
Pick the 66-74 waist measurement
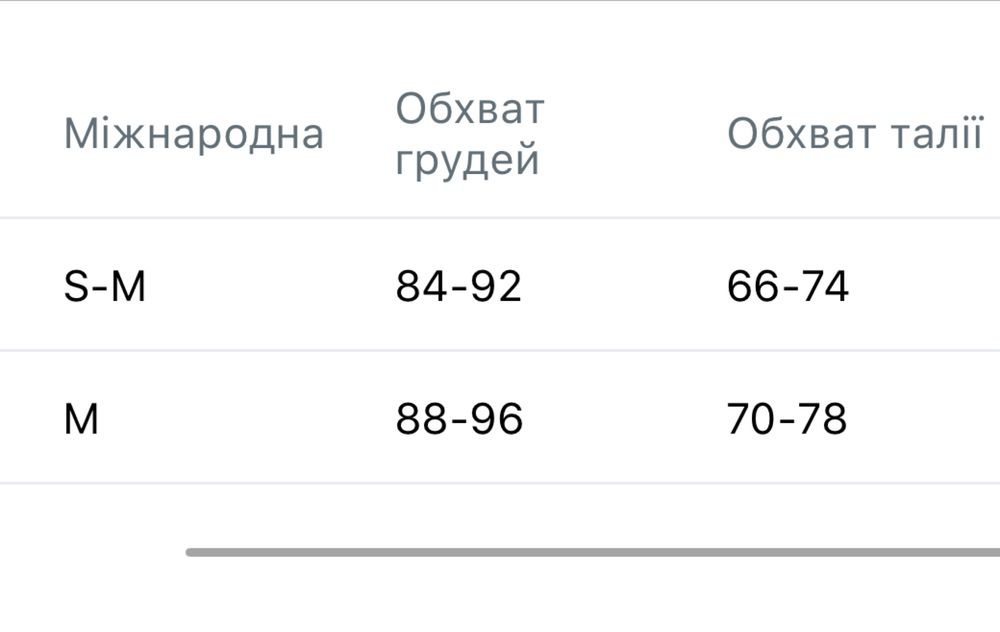pyautogui.click(x=788, y=287)
